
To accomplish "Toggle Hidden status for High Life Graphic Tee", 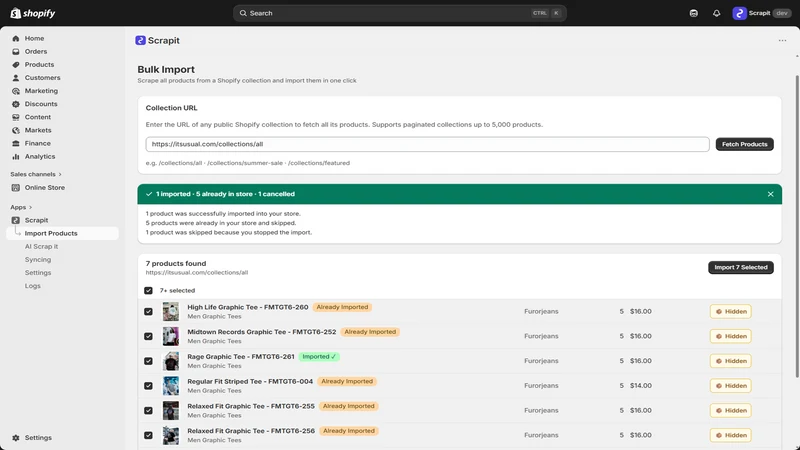I will 731,312.
